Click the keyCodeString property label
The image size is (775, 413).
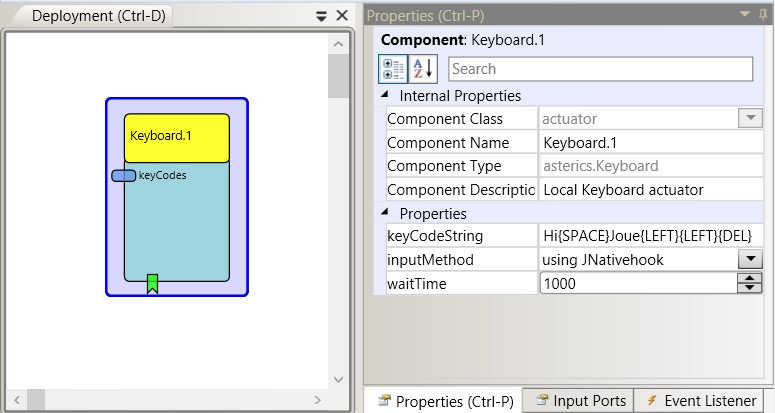tap(435, 236)
